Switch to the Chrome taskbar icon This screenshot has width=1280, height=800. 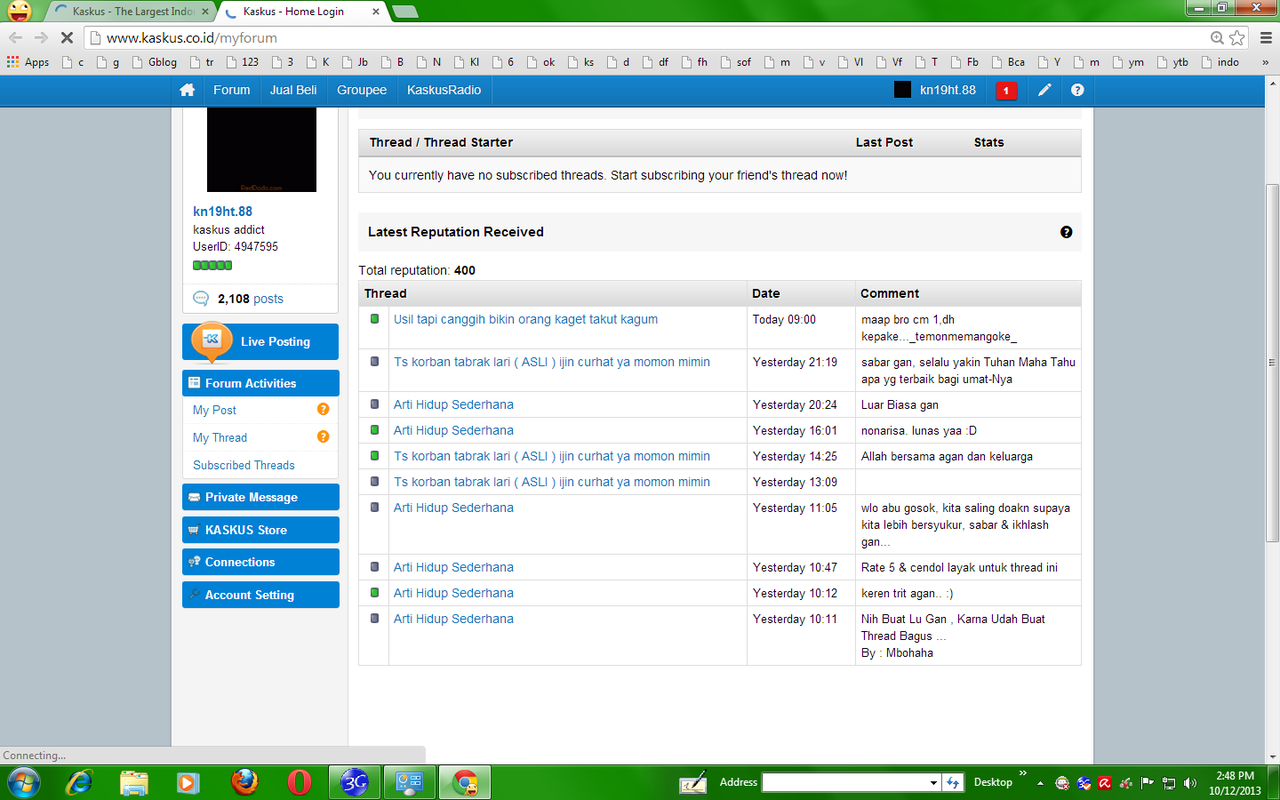(x=466, y=782)
